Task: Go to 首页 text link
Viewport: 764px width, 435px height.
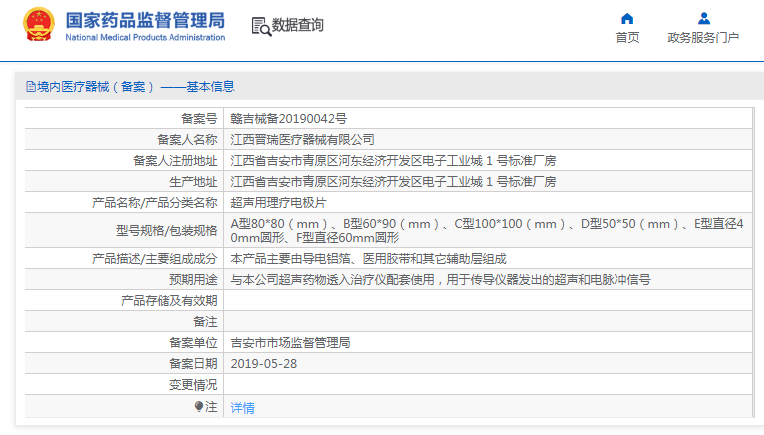Action: pos(627,38)
